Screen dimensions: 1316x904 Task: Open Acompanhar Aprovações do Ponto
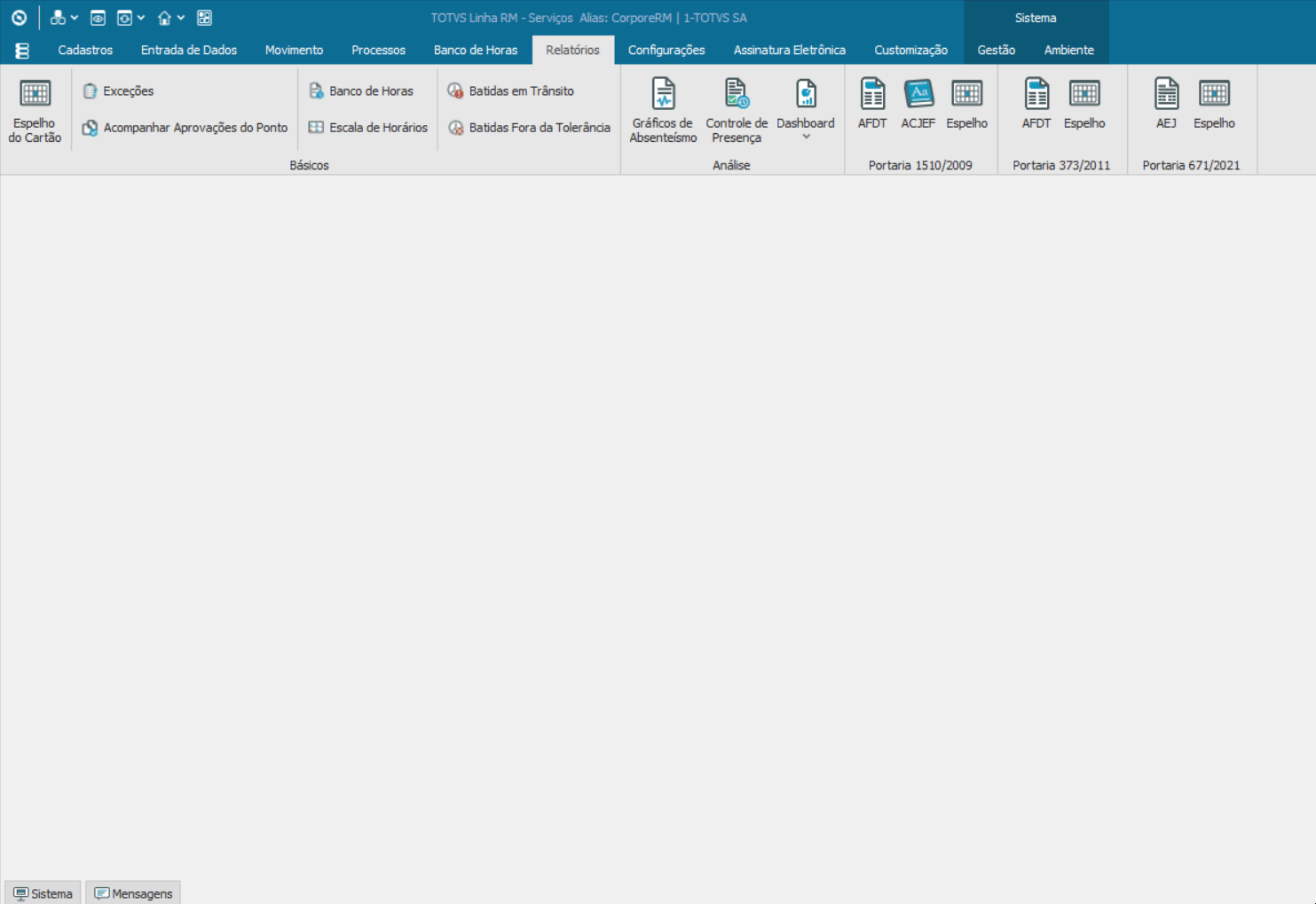(195, 128)
